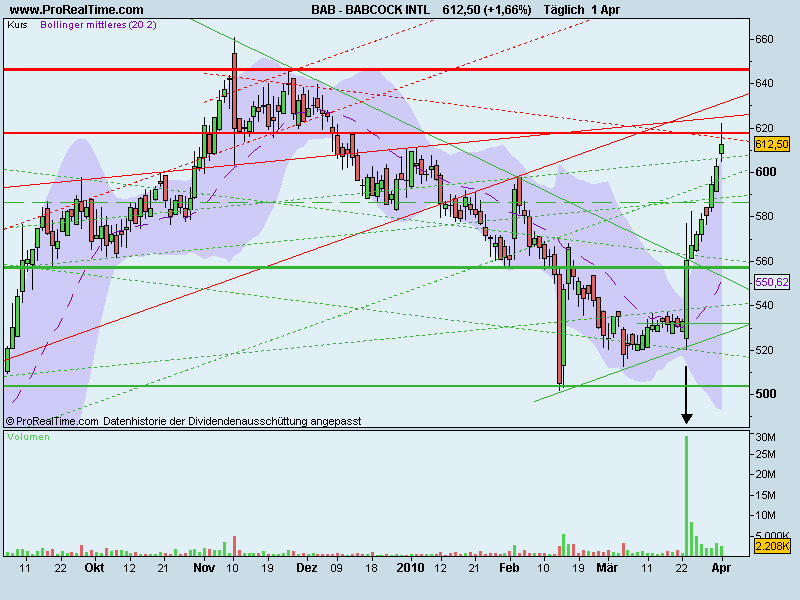Screen dimensions: 800x600
Task: Click the current price tag 612,50
Action: 773,144
